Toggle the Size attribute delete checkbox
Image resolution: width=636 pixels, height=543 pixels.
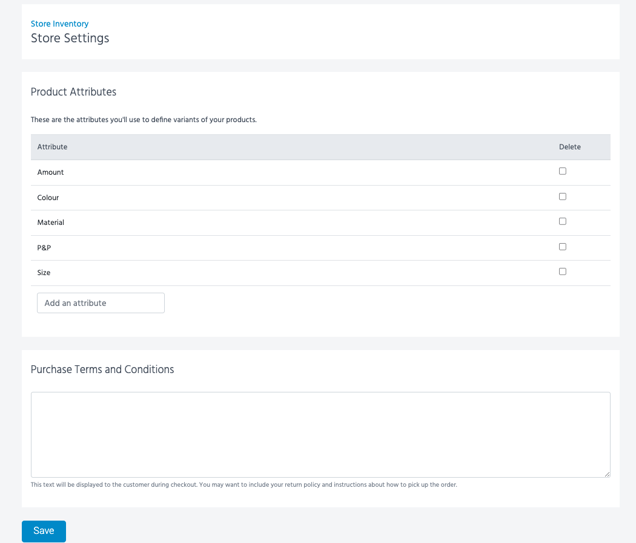click(562, 272)
